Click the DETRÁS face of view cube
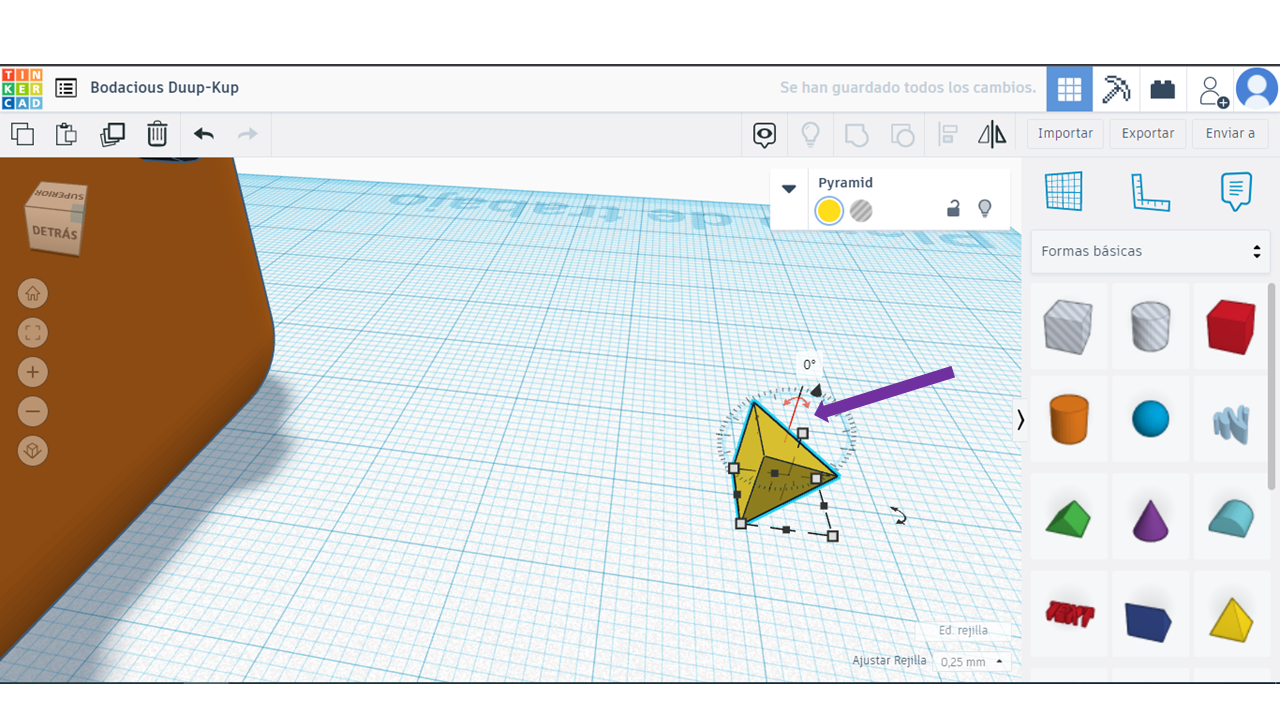 (x=54, y=233)
